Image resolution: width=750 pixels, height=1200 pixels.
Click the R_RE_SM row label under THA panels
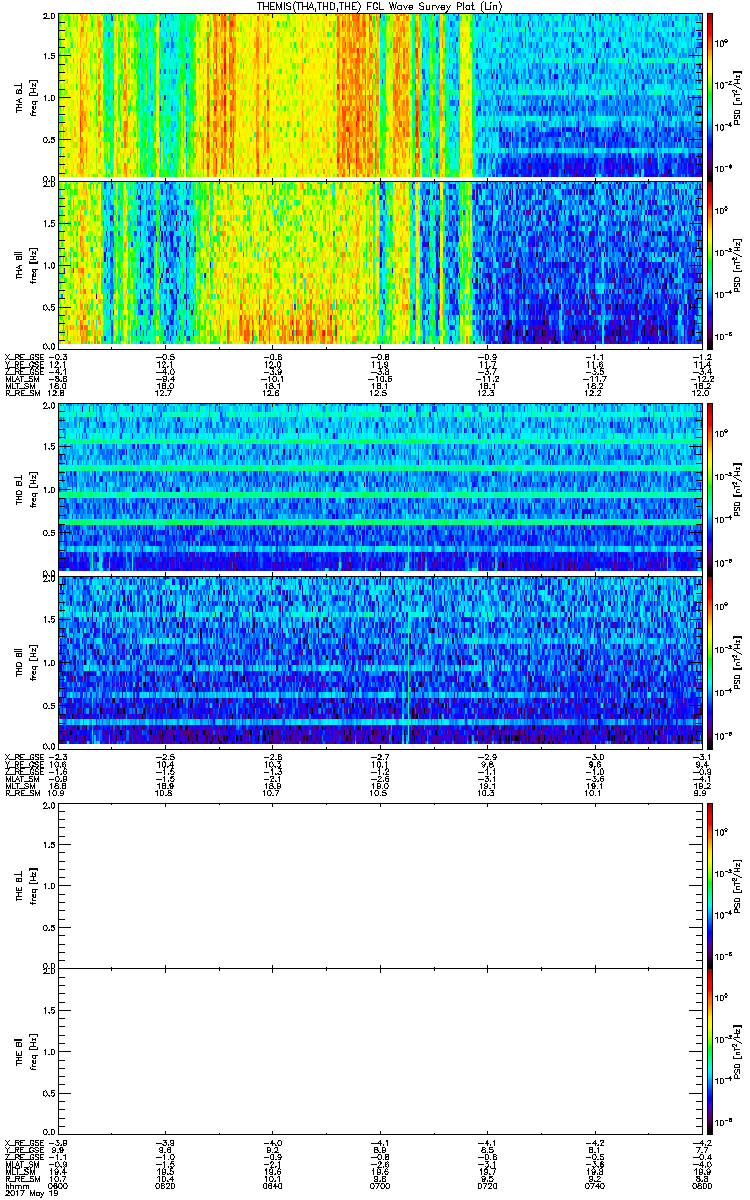(x=21, y=393)
